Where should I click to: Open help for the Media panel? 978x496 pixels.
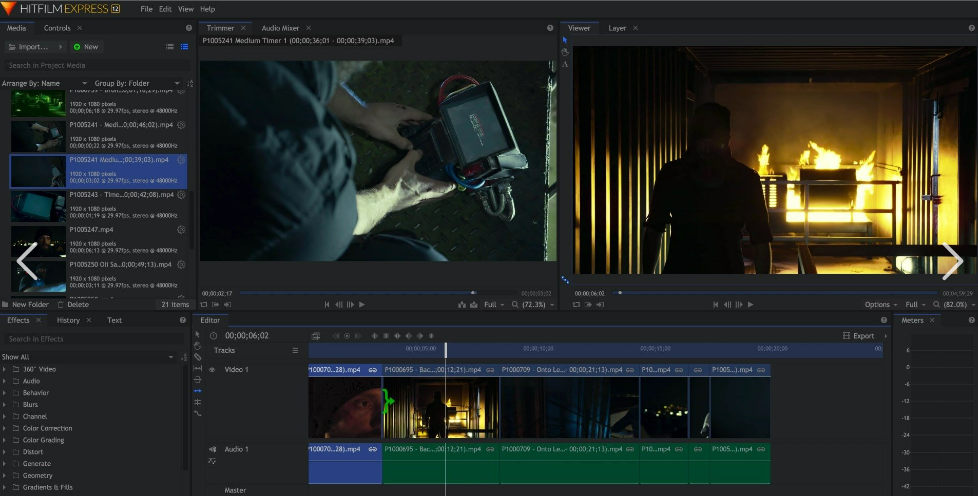coord(189,28)
